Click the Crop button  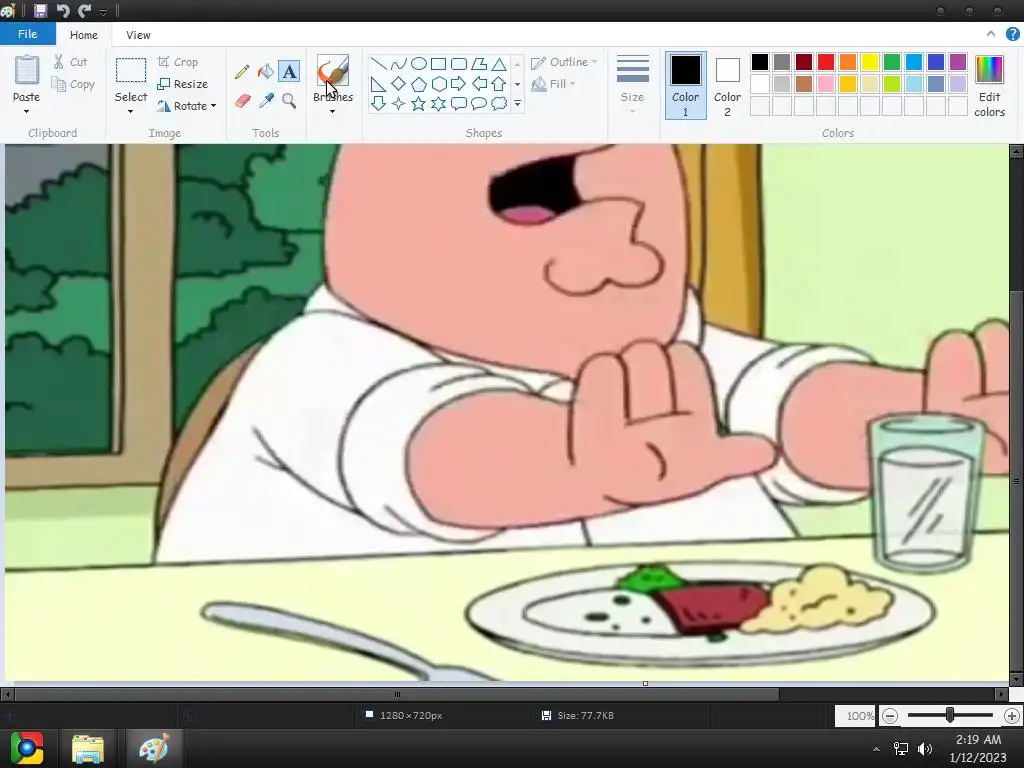click(178, 62)
